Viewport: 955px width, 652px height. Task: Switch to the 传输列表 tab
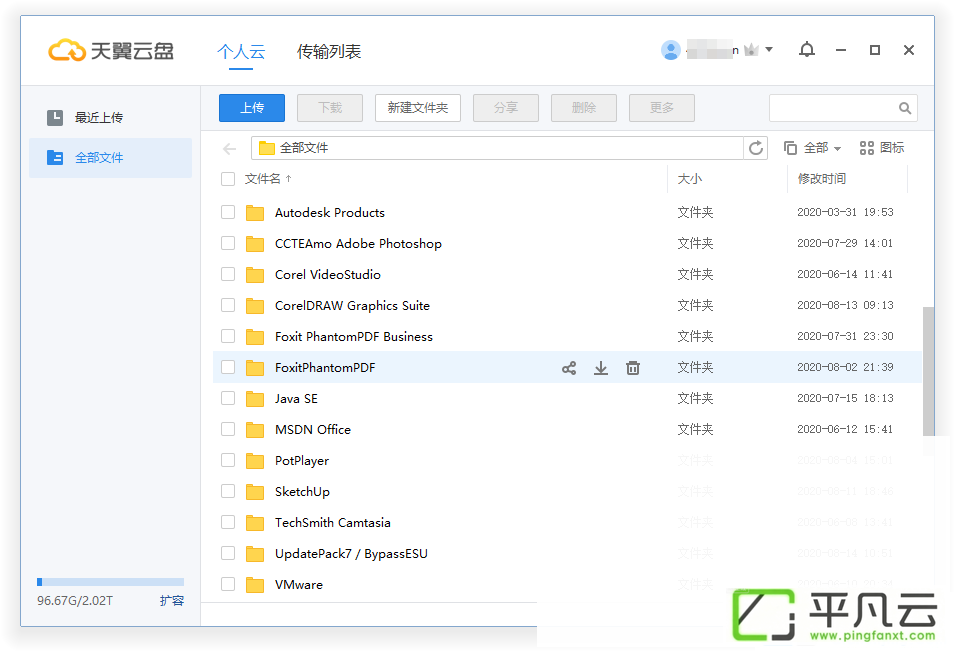pyautogui.click(x=329, y=52)
